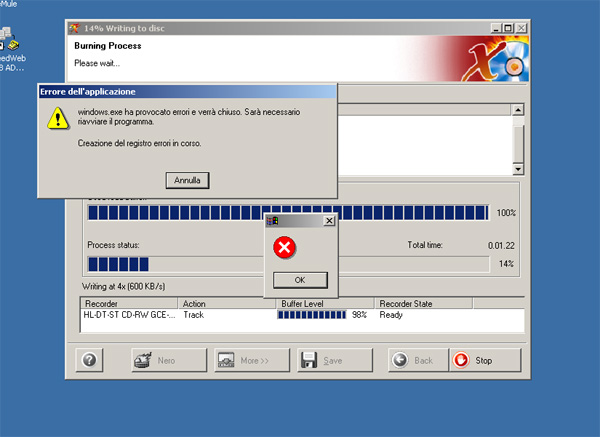Click the Errore dell'applicazione title bar

click(x=187, y=91)
